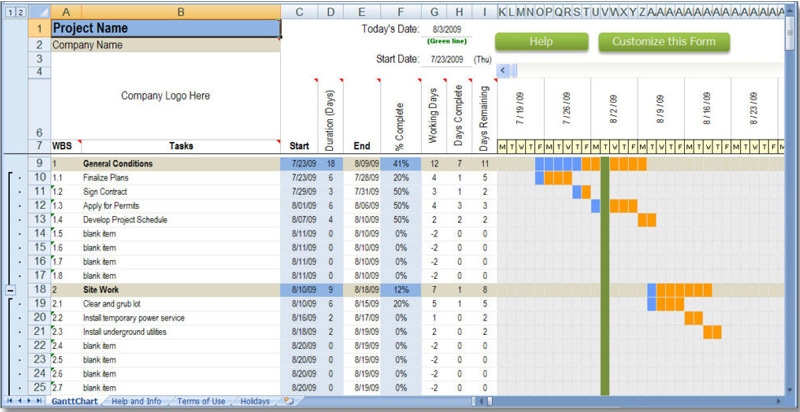Viewport: 800px width, 412px height.
Task: Select the Project Name cell
Action: pyautogui.click(x=166, y=28)
